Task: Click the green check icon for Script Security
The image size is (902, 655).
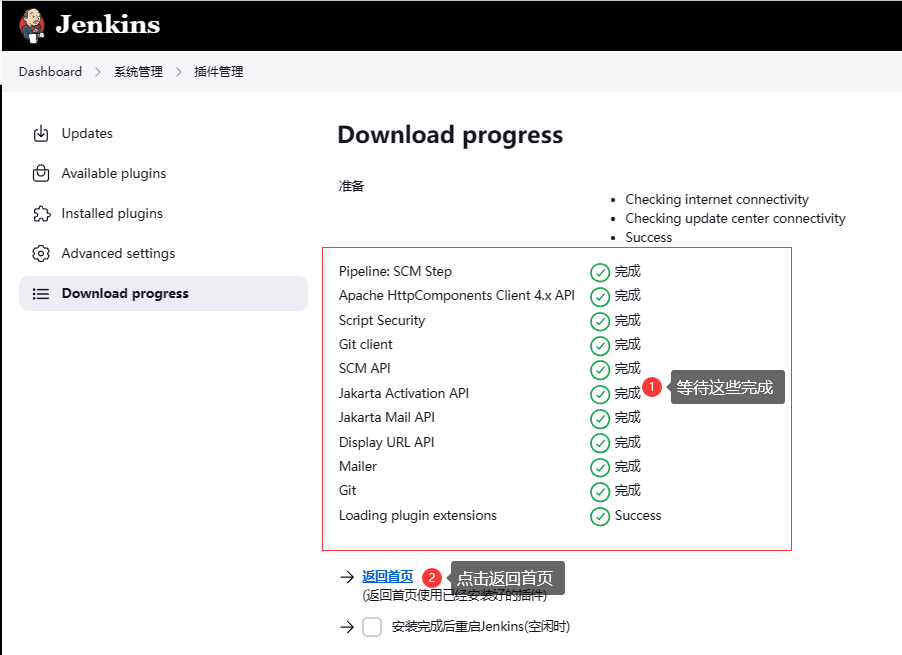Action: (600, 321)
